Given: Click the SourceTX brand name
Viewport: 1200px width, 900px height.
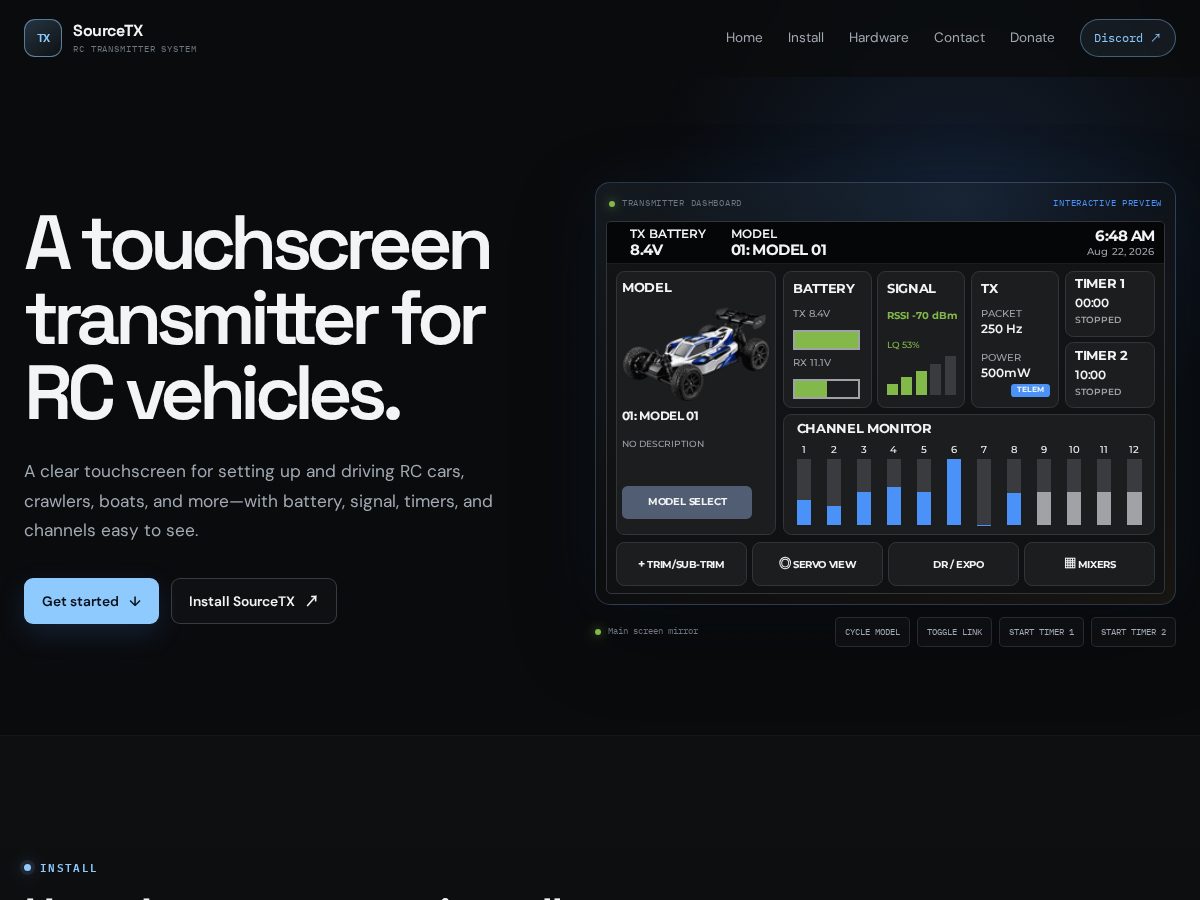Looking at the screenshot, I should tap(108, 31).
